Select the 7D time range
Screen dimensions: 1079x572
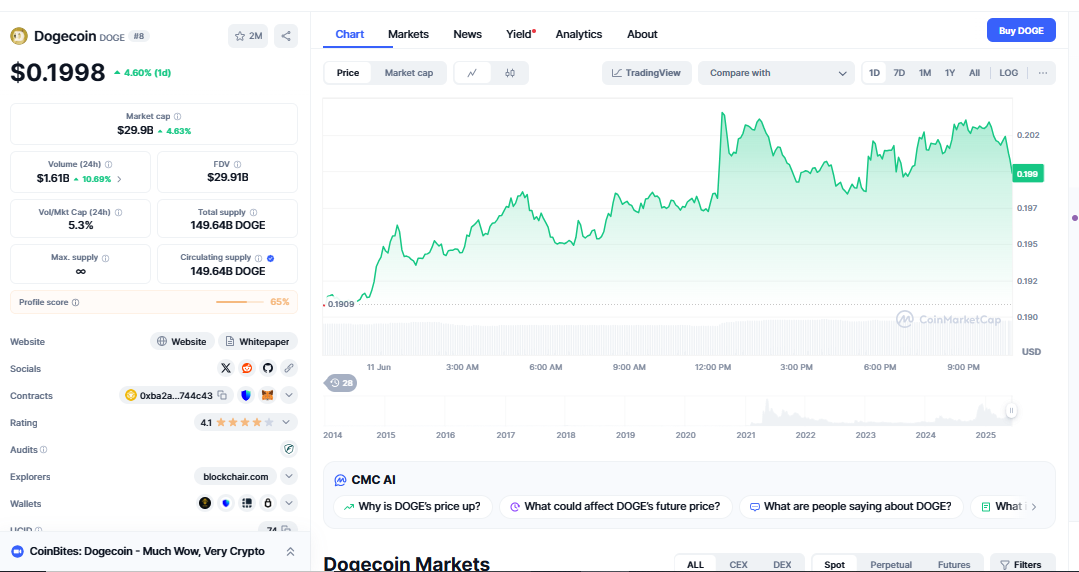(x=899, y=73)
